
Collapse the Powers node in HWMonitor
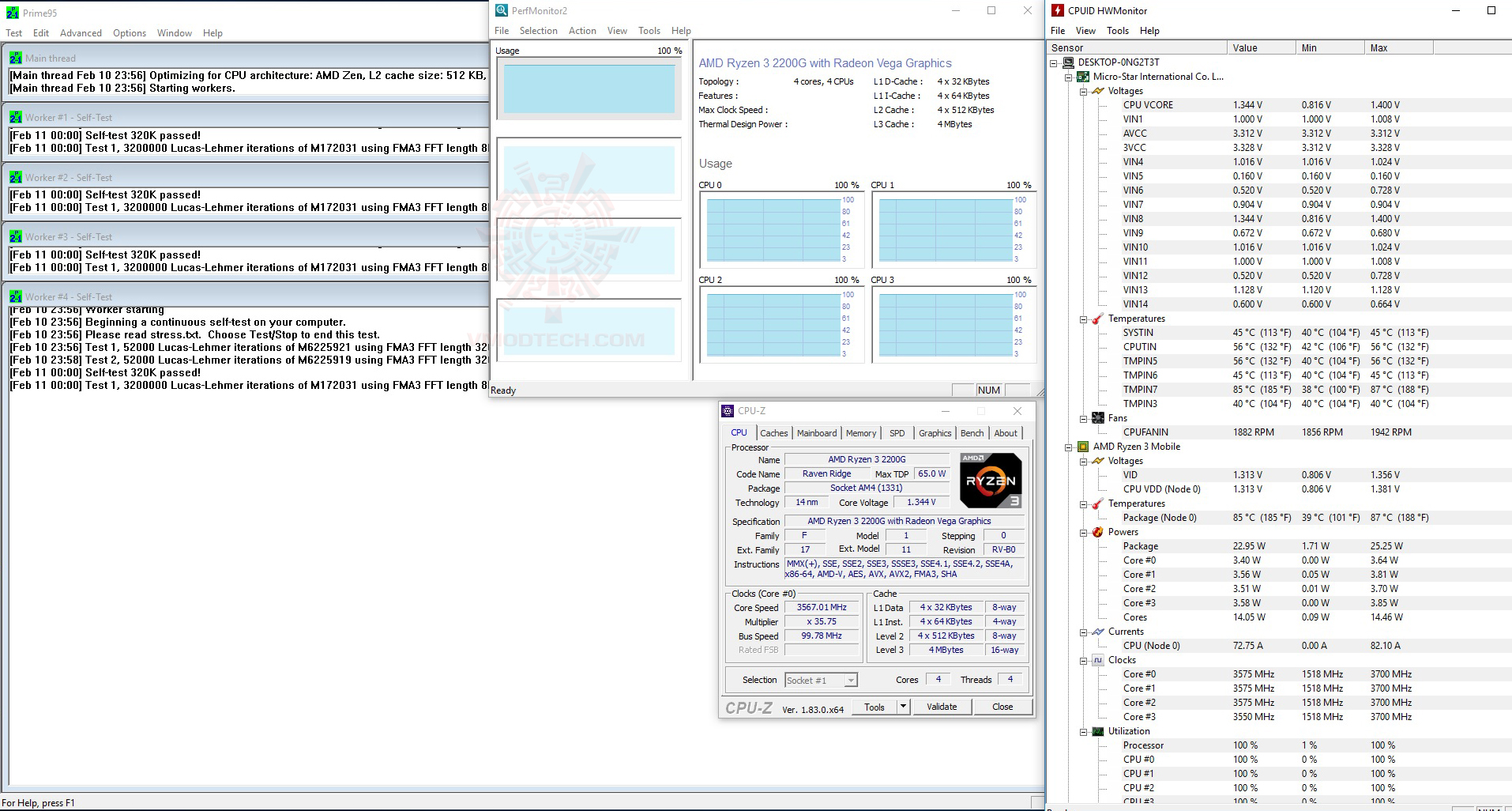click(x=1084, y=532)
